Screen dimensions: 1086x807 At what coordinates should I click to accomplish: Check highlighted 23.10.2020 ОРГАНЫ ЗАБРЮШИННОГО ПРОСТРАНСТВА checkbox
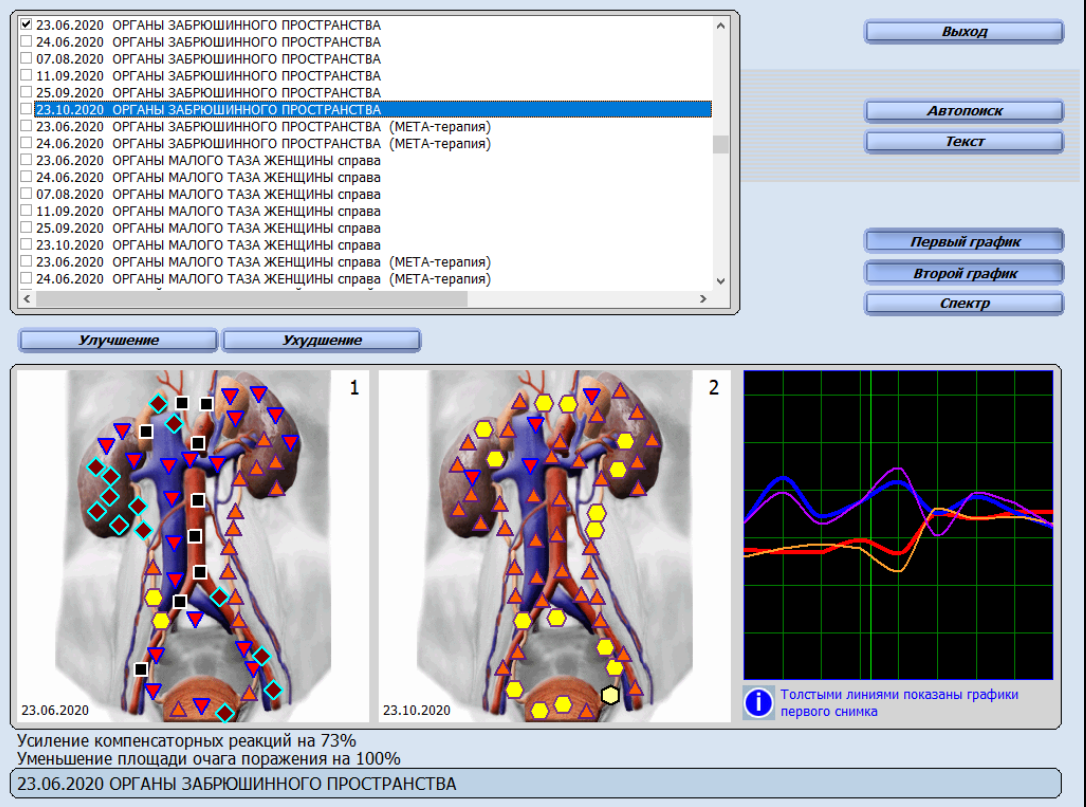pos(26,109)
